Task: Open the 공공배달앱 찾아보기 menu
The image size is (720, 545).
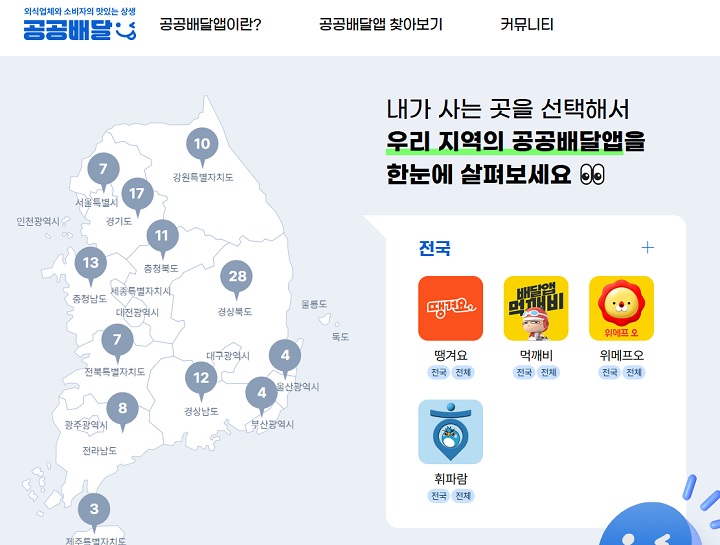Action: (380, 25)
